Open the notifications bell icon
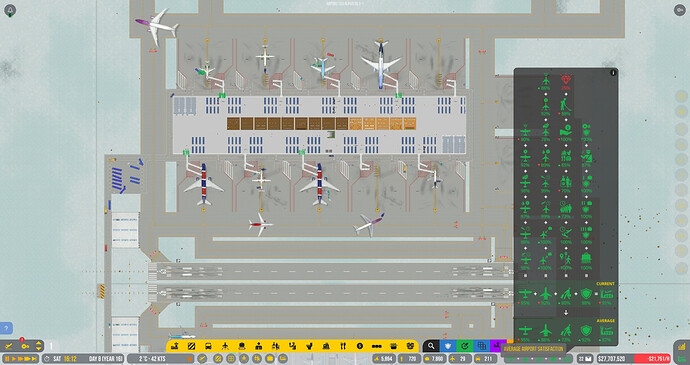Viewport: 690px width, 365px height. (x=10, y=10)
